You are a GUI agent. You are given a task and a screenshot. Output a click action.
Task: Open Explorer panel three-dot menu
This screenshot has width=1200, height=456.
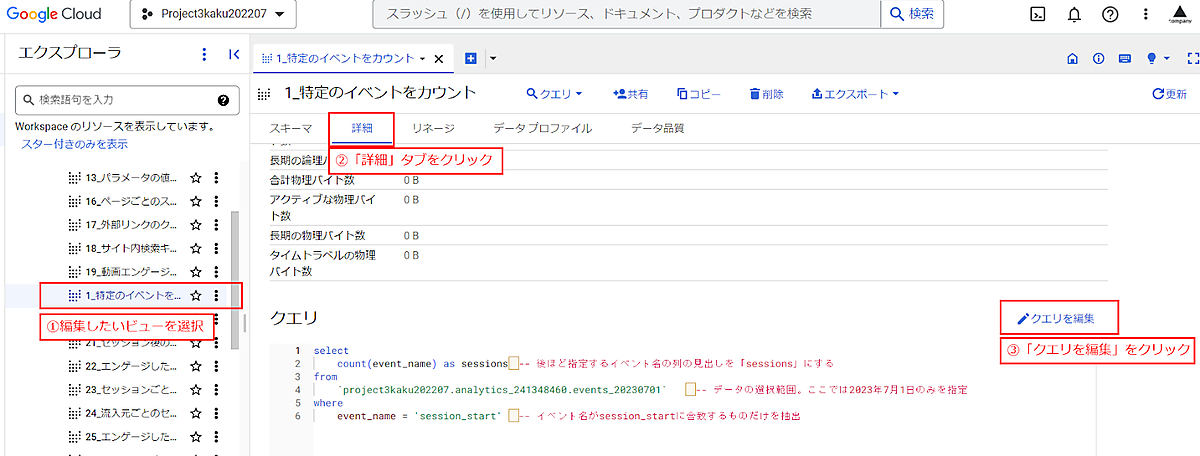click(205, 55)
